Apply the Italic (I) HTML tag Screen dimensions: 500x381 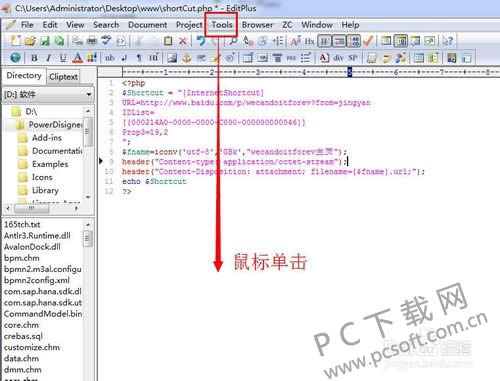coord(49,58)
